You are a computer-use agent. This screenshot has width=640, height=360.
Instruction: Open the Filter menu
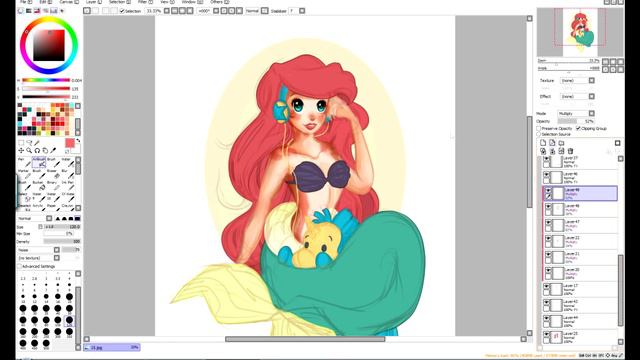click(x=144, y=2)
